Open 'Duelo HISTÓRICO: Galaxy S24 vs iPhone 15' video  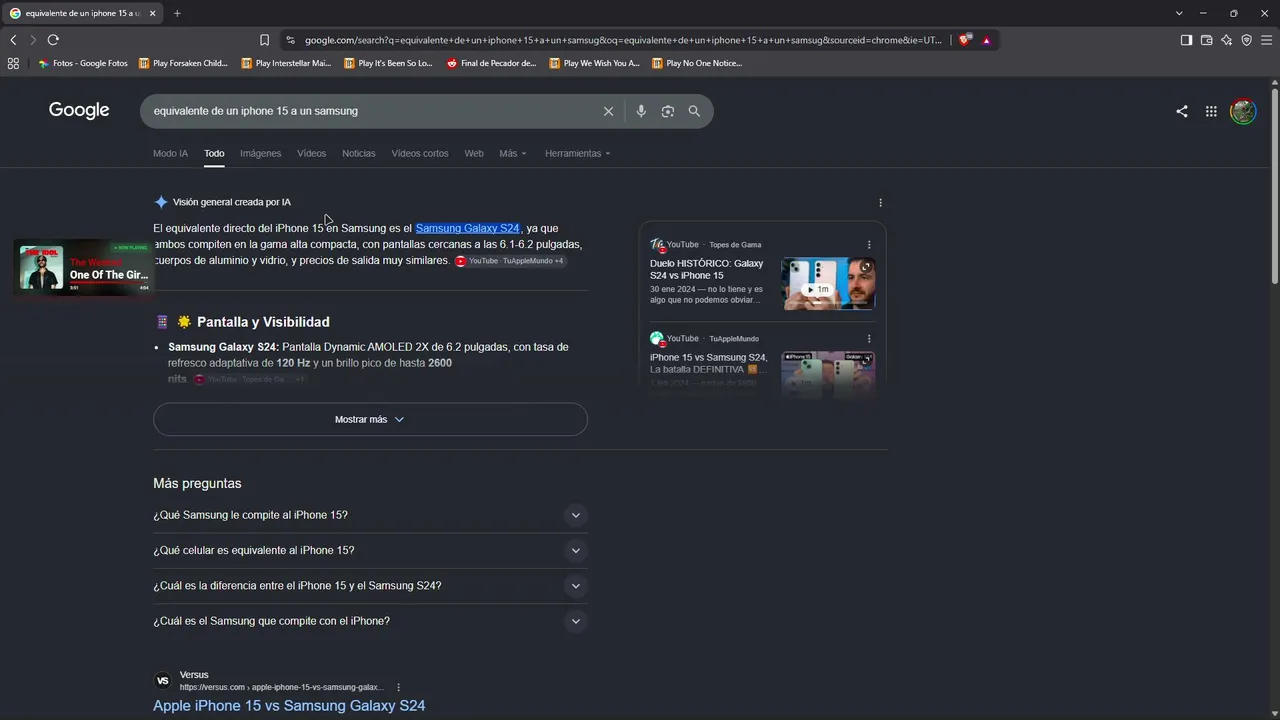pyautogui.click(x=706, y=269)
